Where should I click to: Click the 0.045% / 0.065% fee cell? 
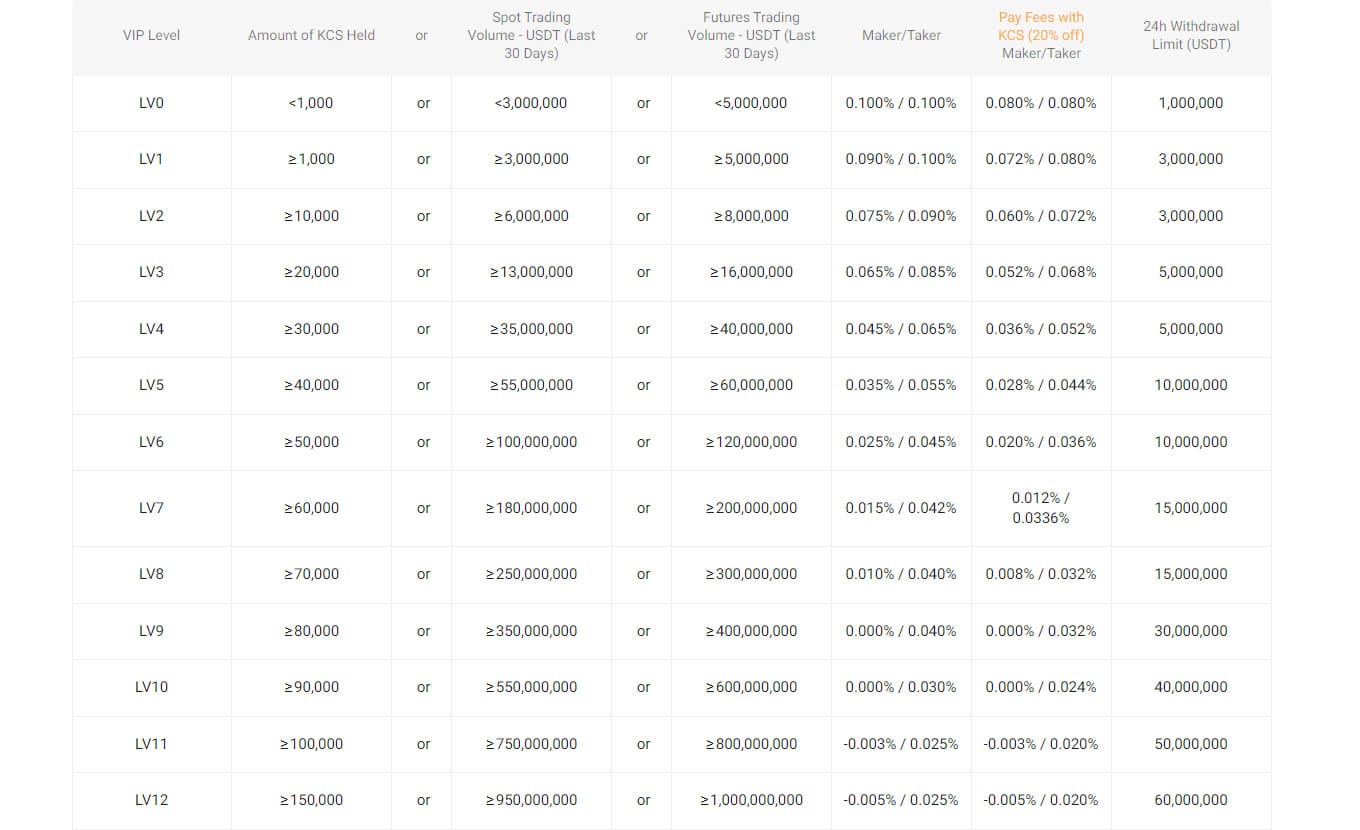coord(901,329)
